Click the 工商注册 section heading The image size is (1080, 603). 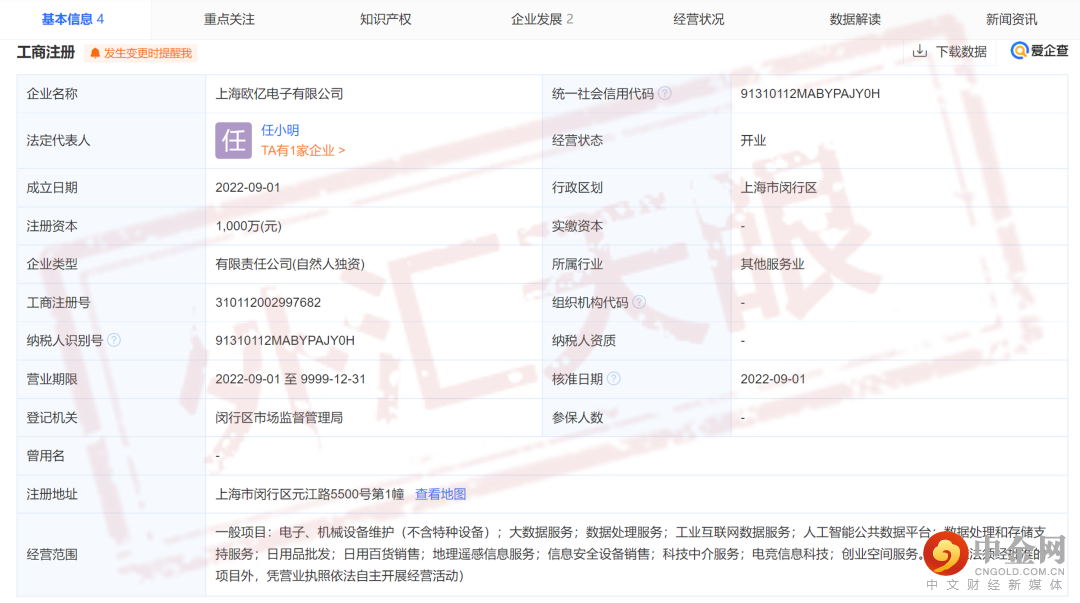click(45, 52)
